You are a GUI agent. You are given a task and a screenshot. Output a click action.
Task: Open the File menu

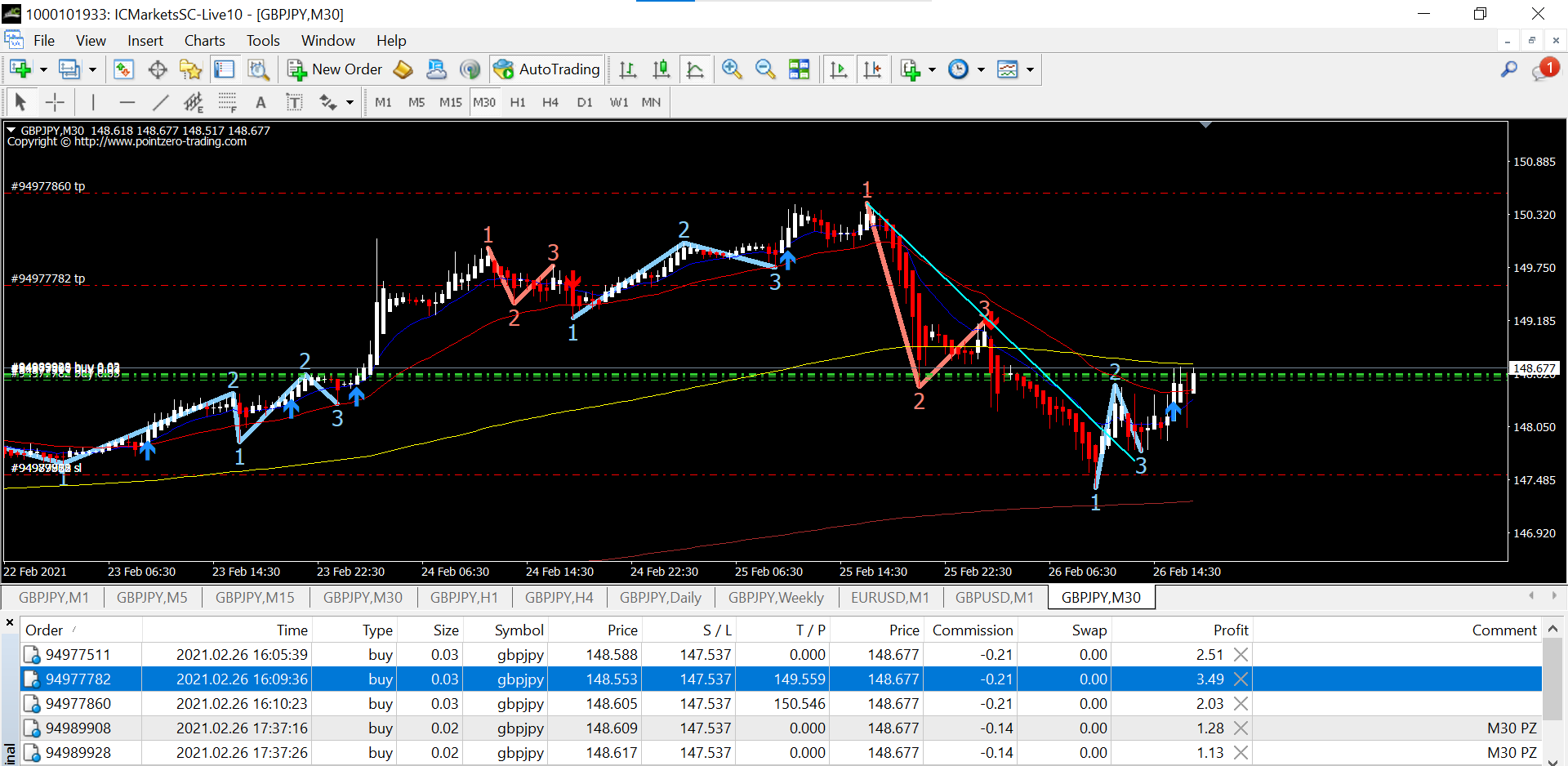coord(44,41)
